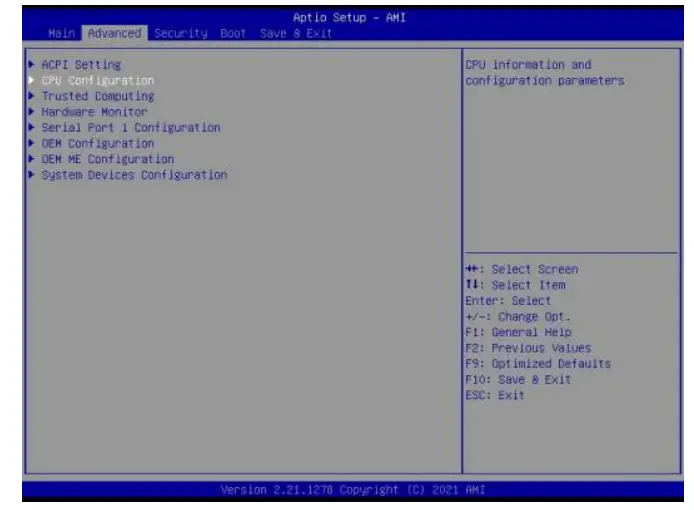694x510 pixels.
Task: Open System Devices Configuration
Action: 134,175
